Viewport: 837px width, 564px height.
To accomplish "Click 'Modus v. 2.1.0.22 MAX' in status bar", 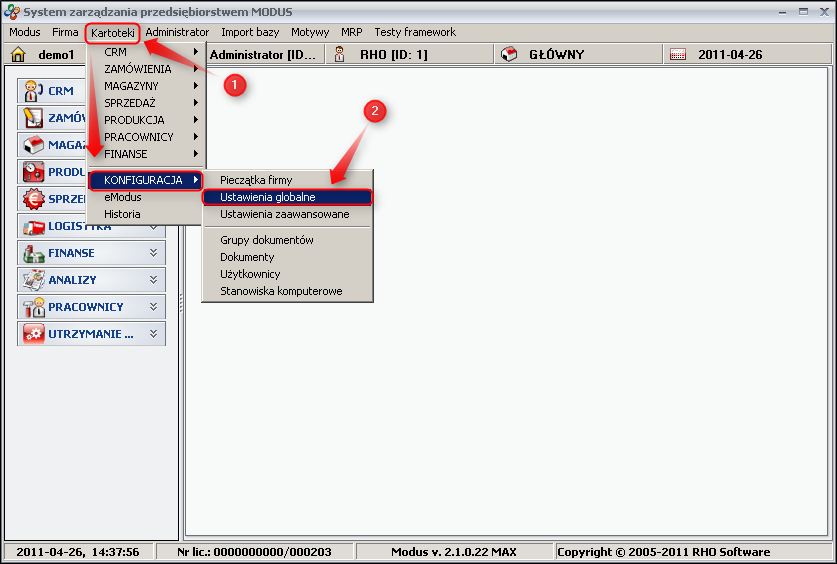I will (454, 552).
